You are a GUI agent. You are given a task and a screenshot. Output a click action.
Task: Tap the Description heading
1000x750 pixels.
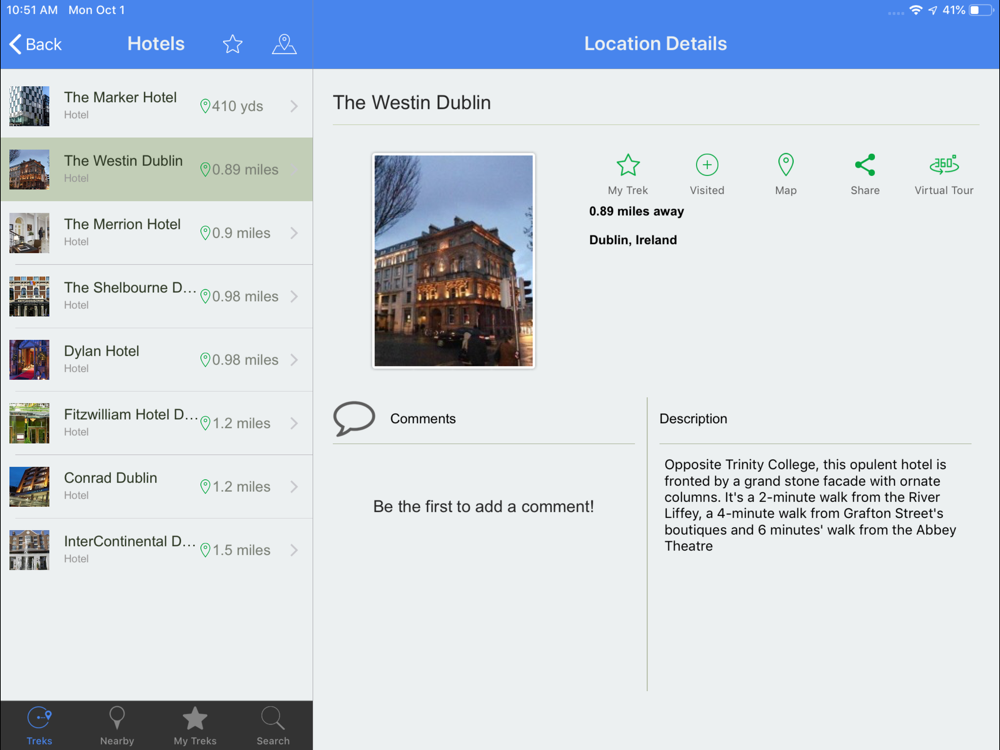[693, 418]
